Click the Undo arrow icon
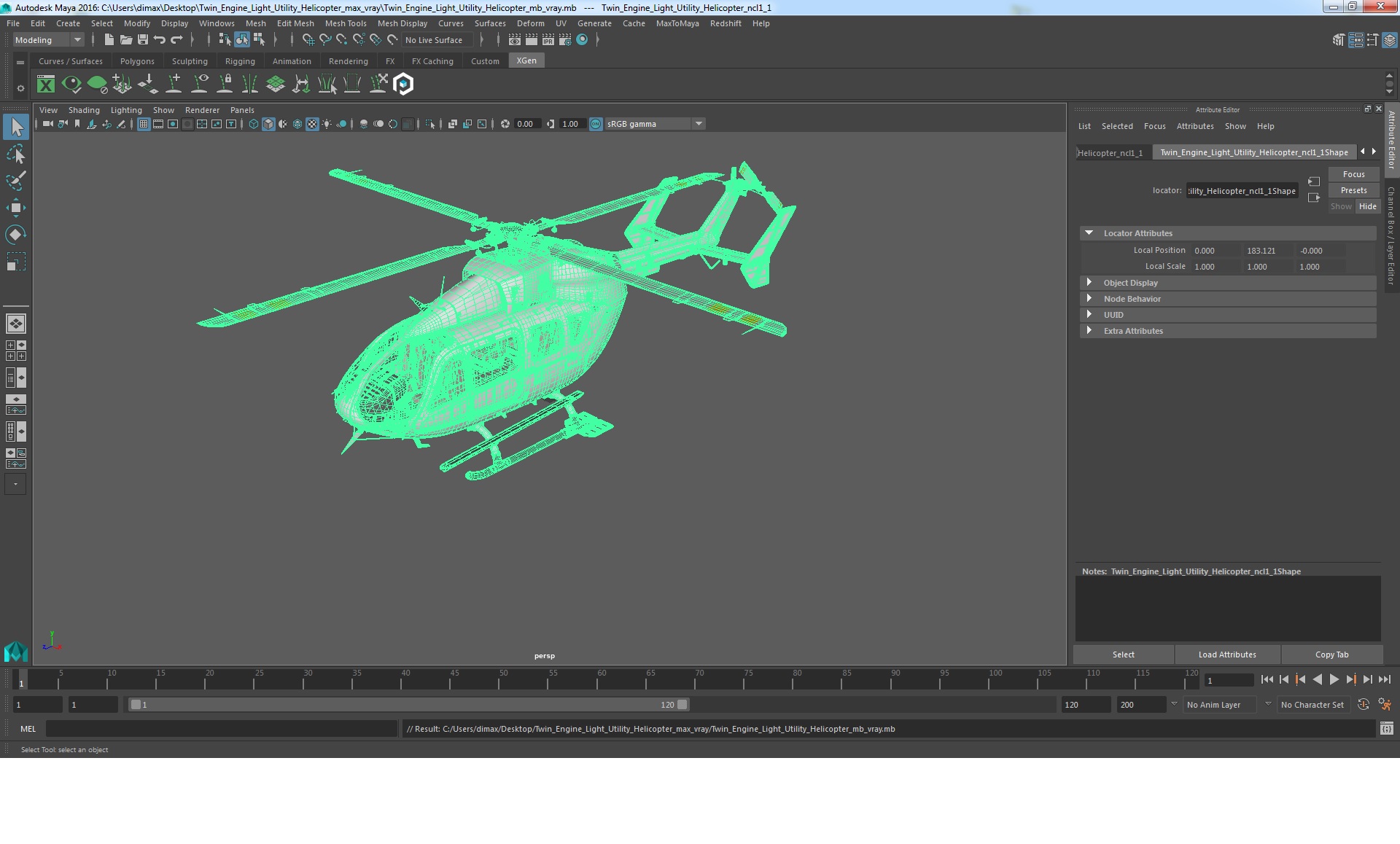 (160, 39)
